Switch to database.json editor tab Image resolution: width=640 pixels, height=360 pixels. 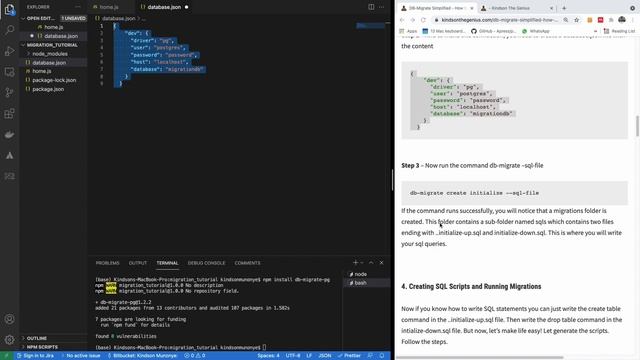(x=164, y=7)
